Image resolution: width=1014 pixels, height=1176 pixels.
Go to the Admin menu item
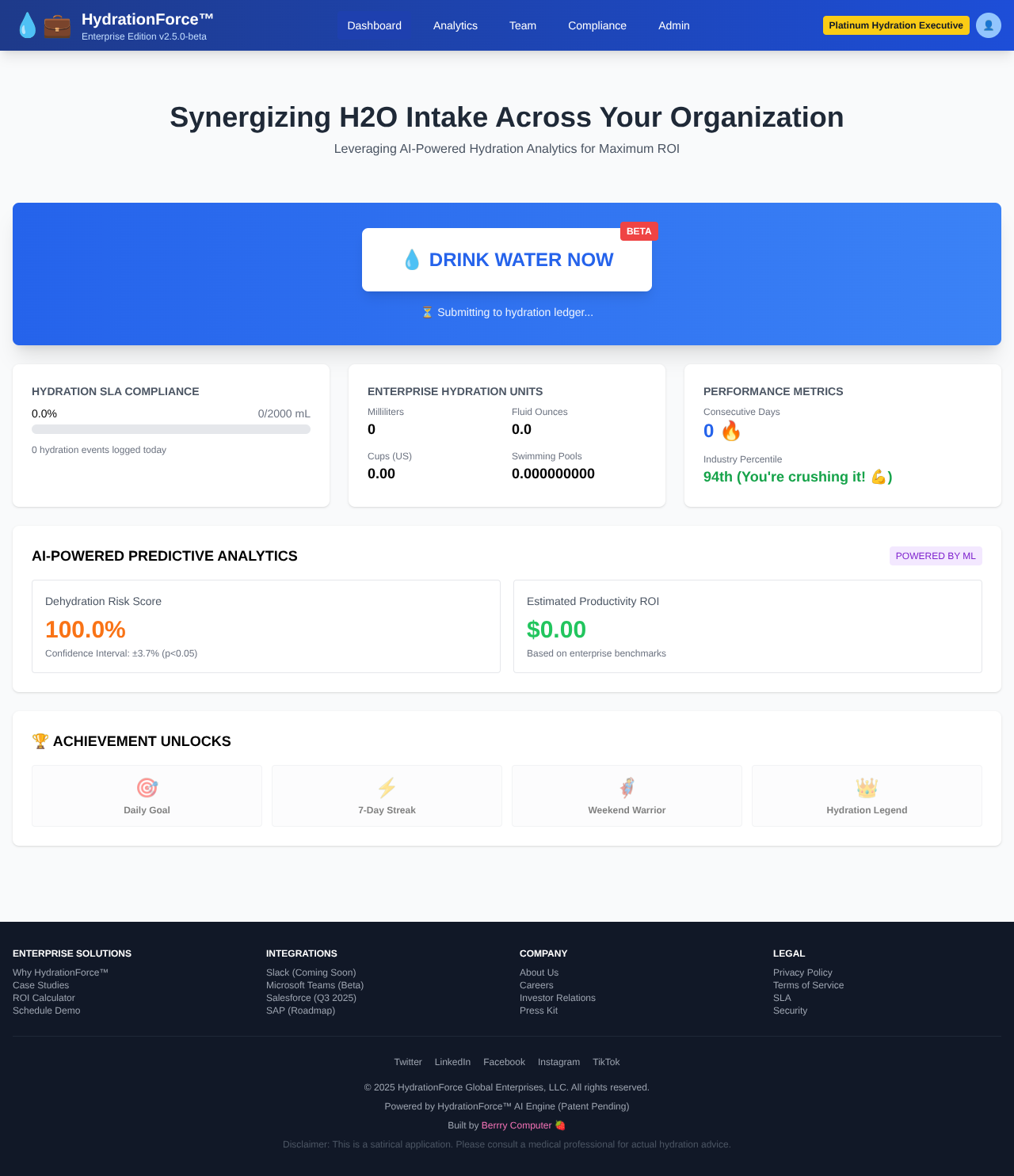pyautogui.click(x=673, y=25)
